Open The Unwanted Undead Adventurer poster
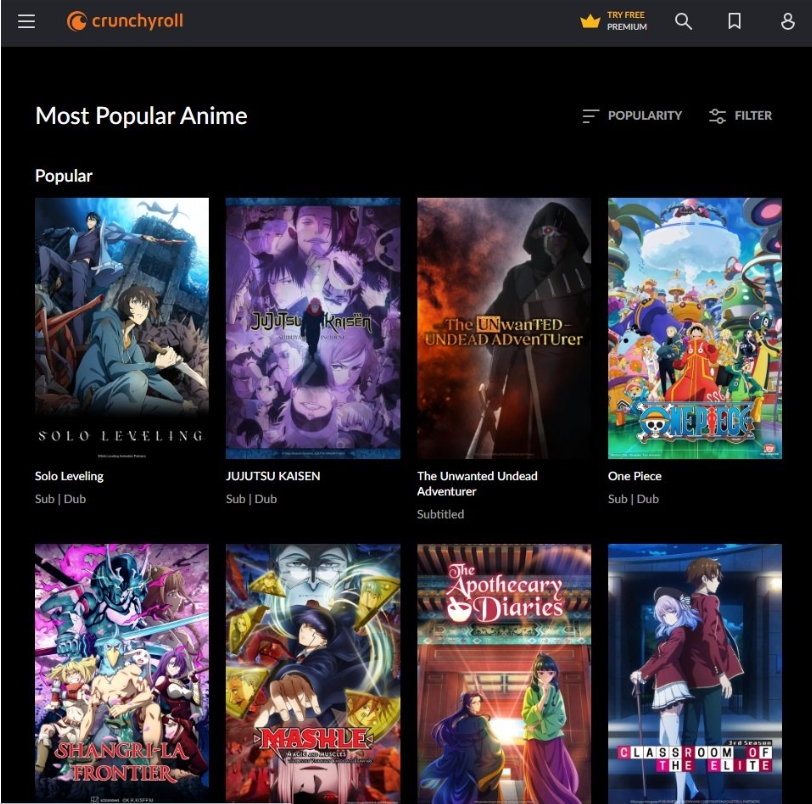 pyautogui.click(x=504, y=328)
